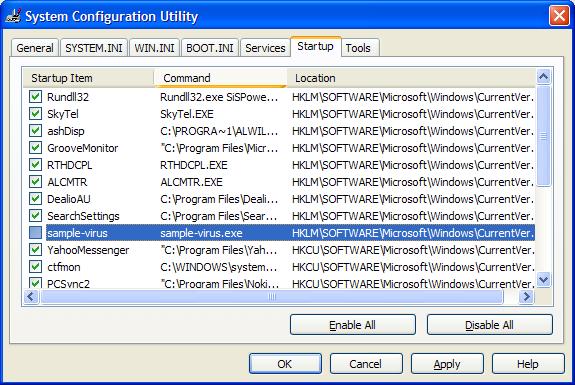Screen dimensions: 575x385
Task: Select the 'ctfmon' row name
Action: [x=64, y=267]
